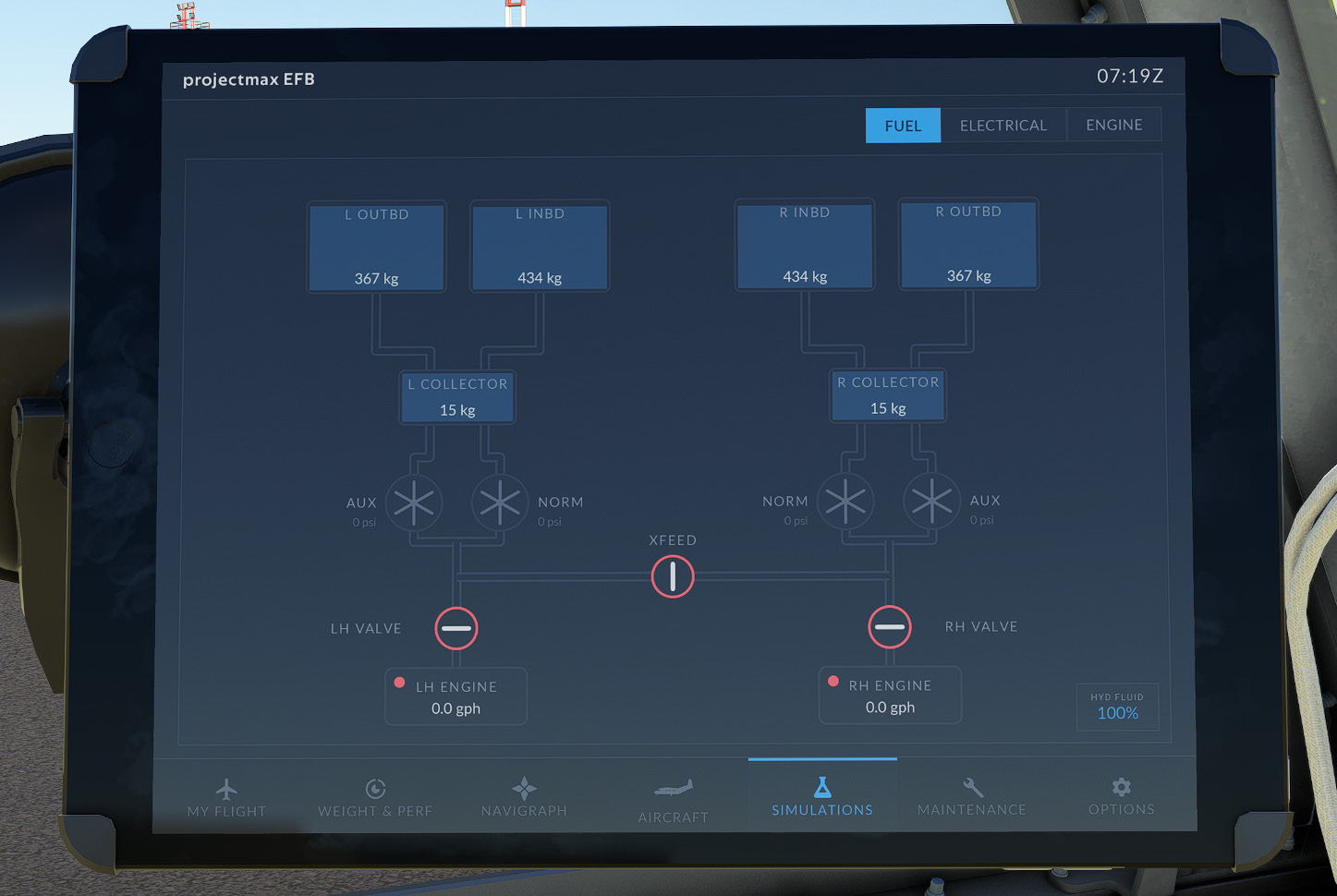Viewport: 1337px width, 896px height.
Task: Open the Options gear icon
Action: point(1121,787)
